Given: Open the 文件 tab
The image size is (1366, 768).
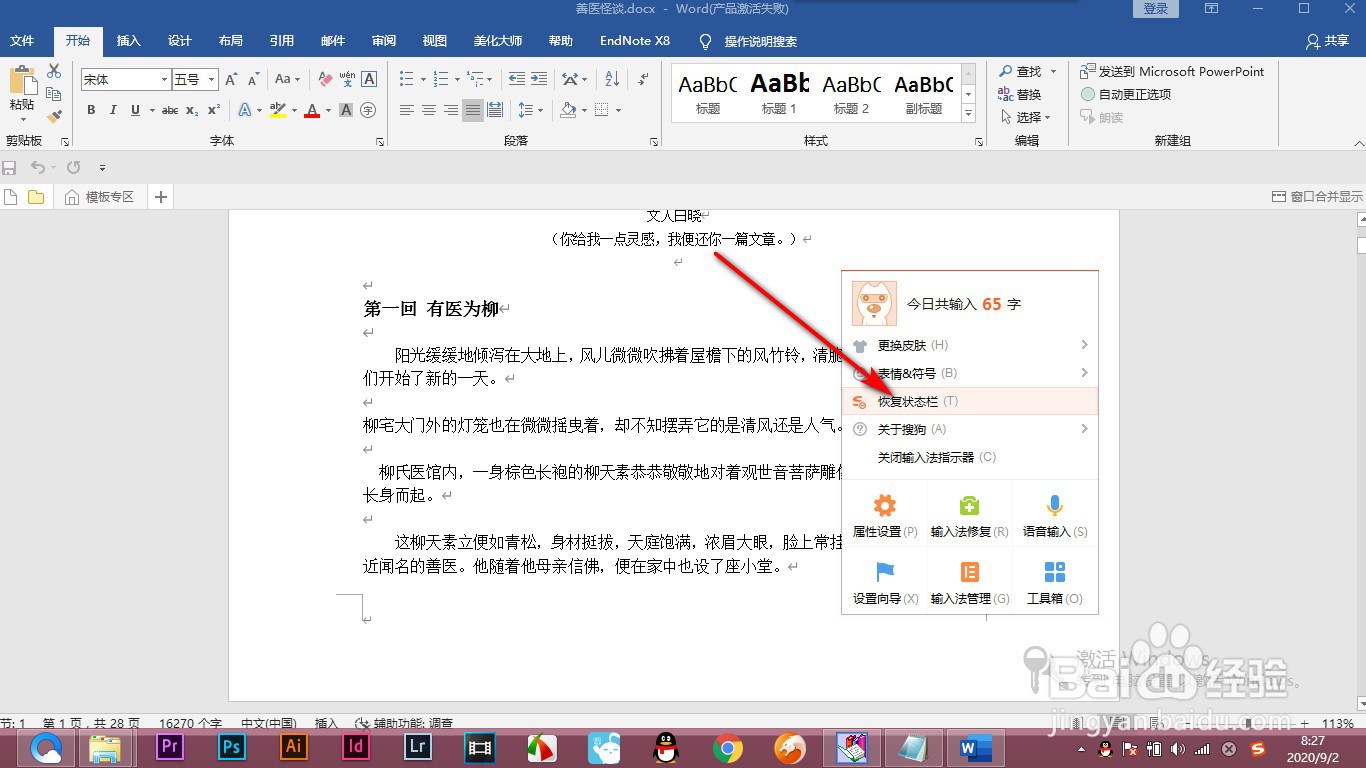Looking at the screenshot, I should tap(22, 41).
